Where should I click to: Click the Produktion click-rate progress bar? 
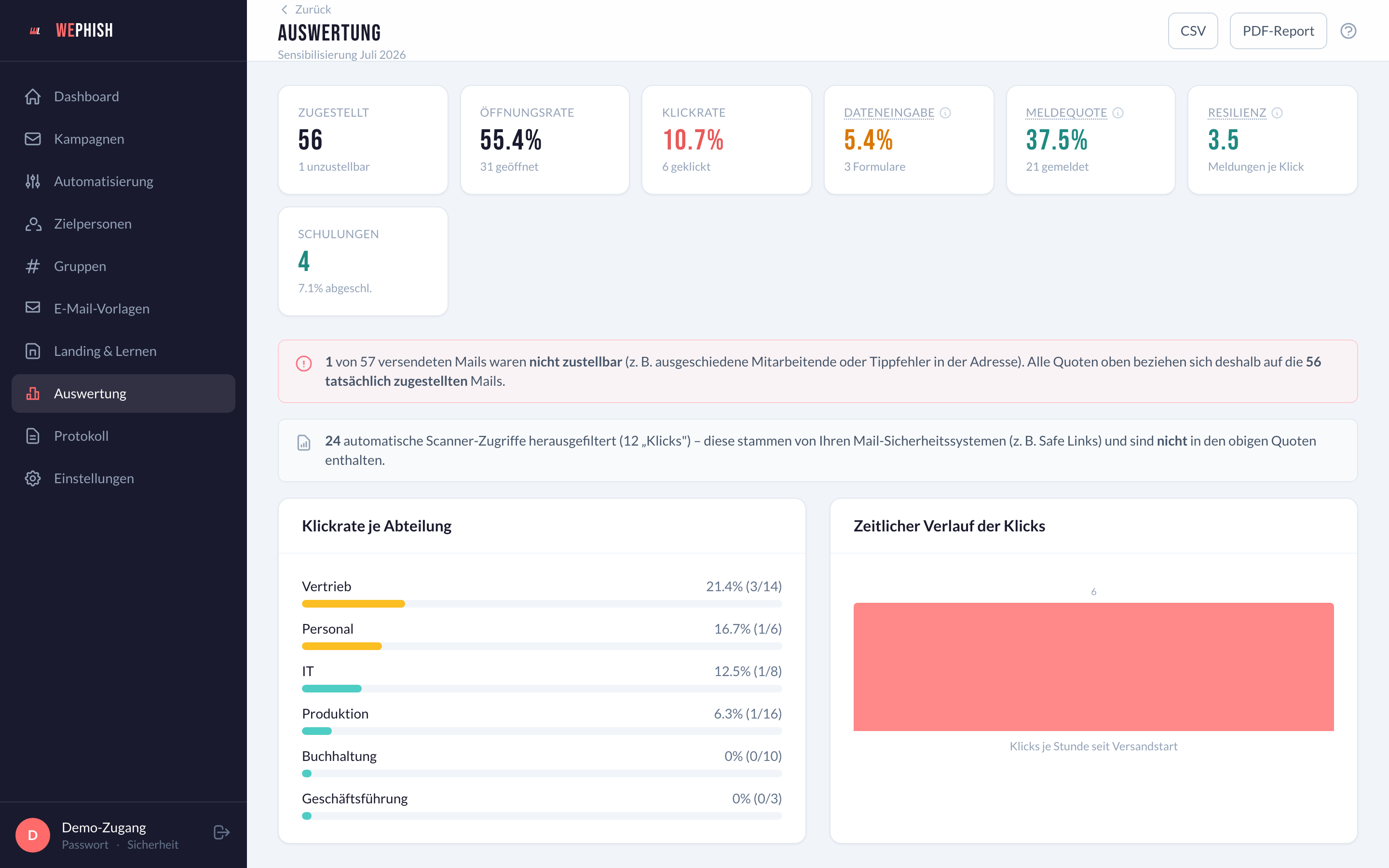542,732
